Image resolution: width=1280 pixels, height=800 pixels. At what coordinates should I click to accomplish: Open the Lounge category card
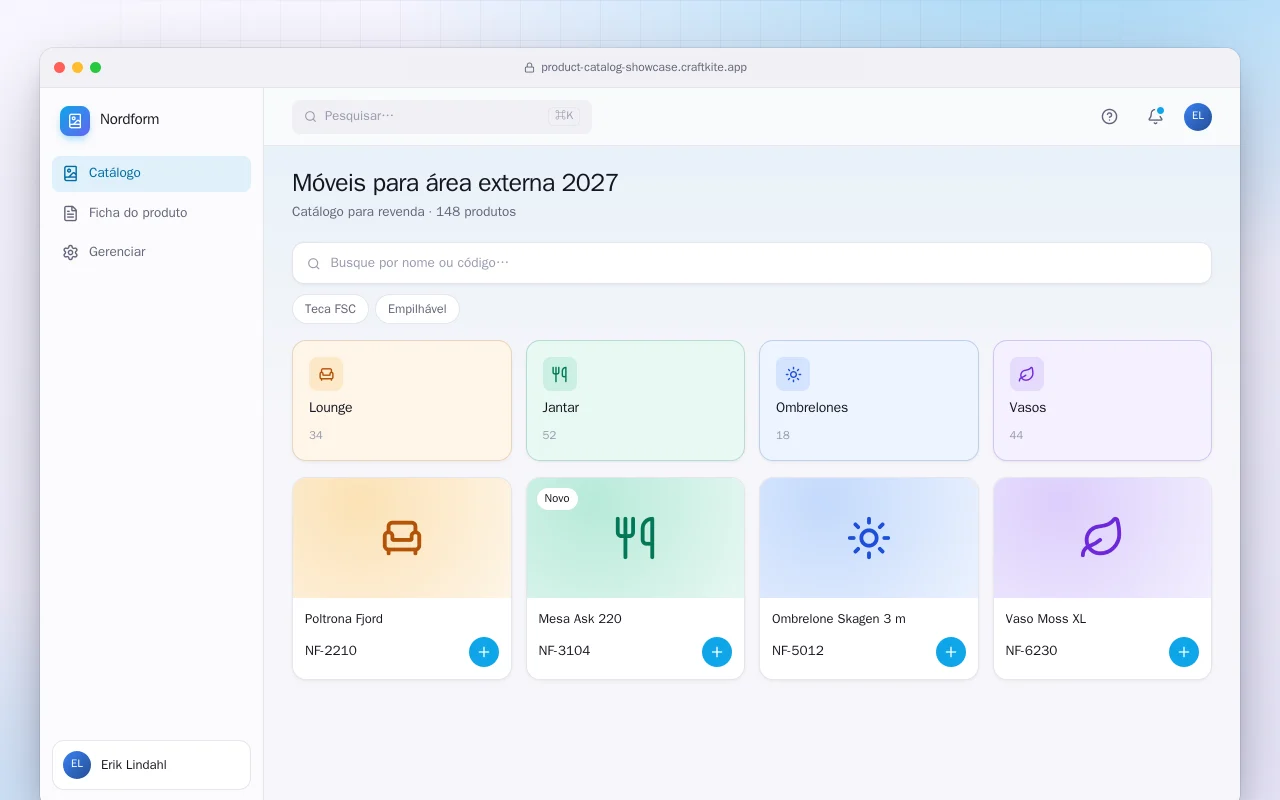click(x=402, y=401)
